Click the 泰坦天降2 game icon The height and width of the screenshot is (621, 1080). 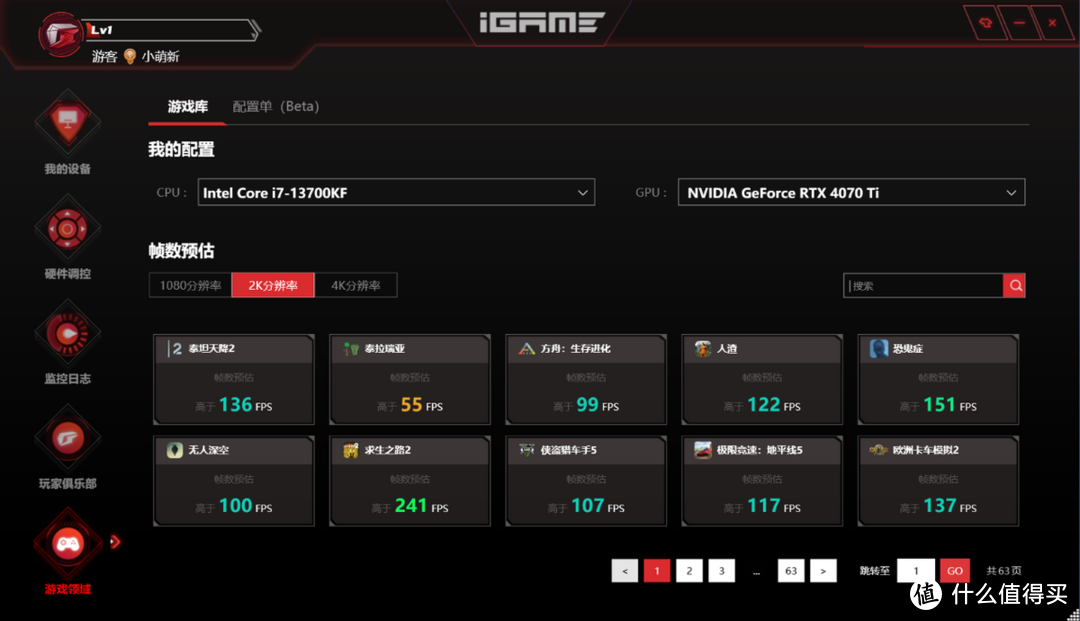tap(174, 348)
